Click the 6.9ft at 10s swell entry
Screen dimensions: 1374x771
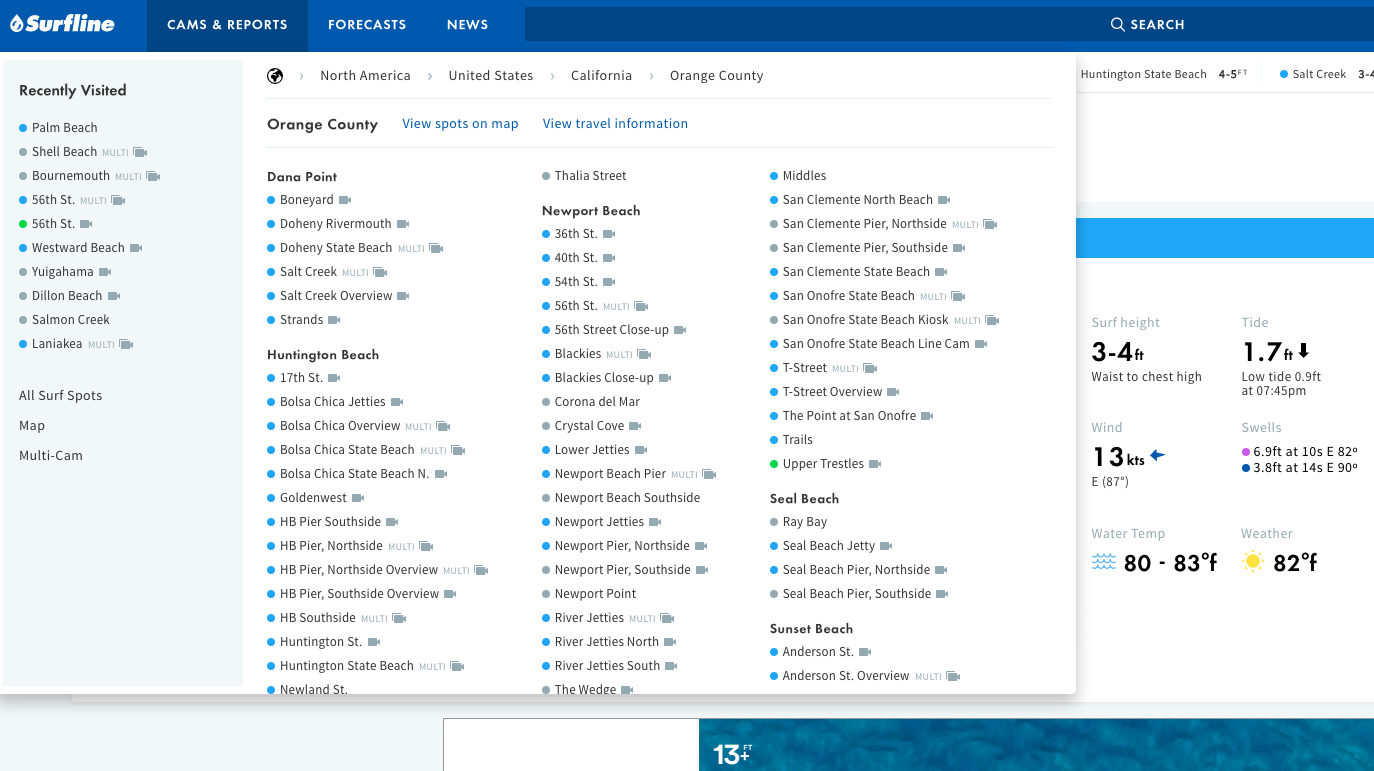coord(1305,452)
